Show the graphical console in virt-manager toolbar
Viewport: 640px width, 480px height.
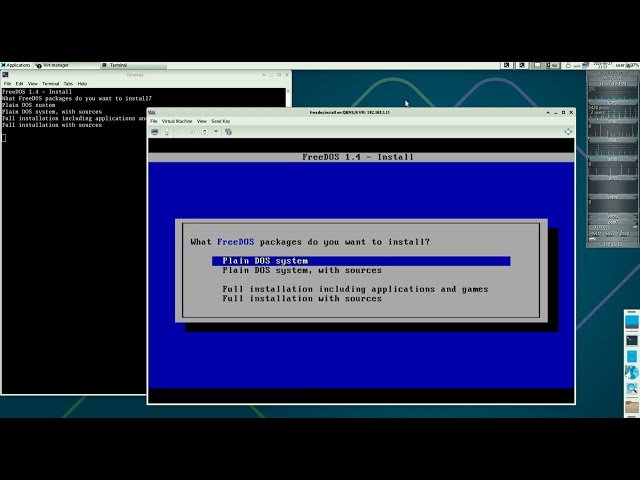tap(155, 132)
